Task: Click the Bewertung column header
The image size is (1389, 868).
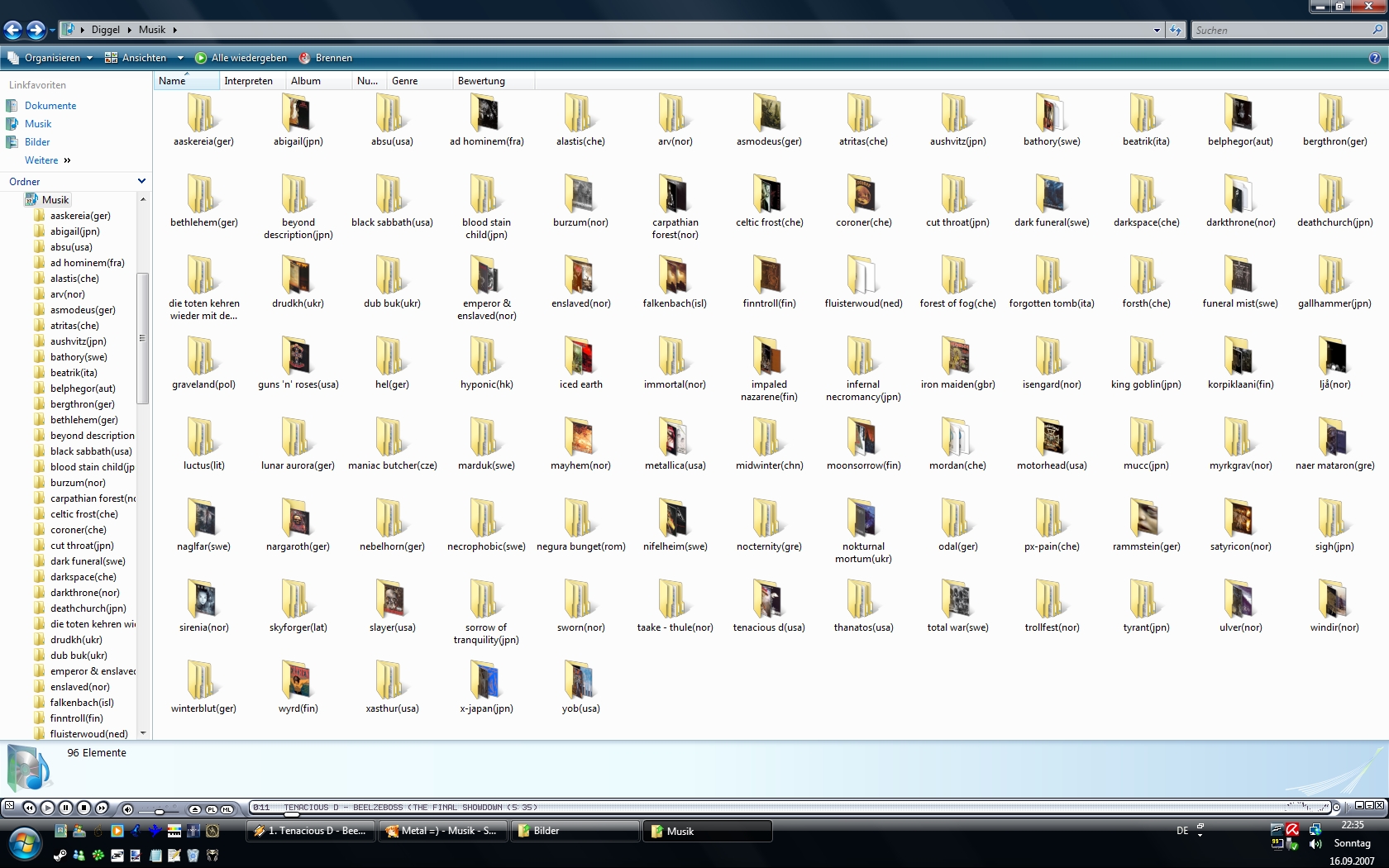Action: point(481,81)
